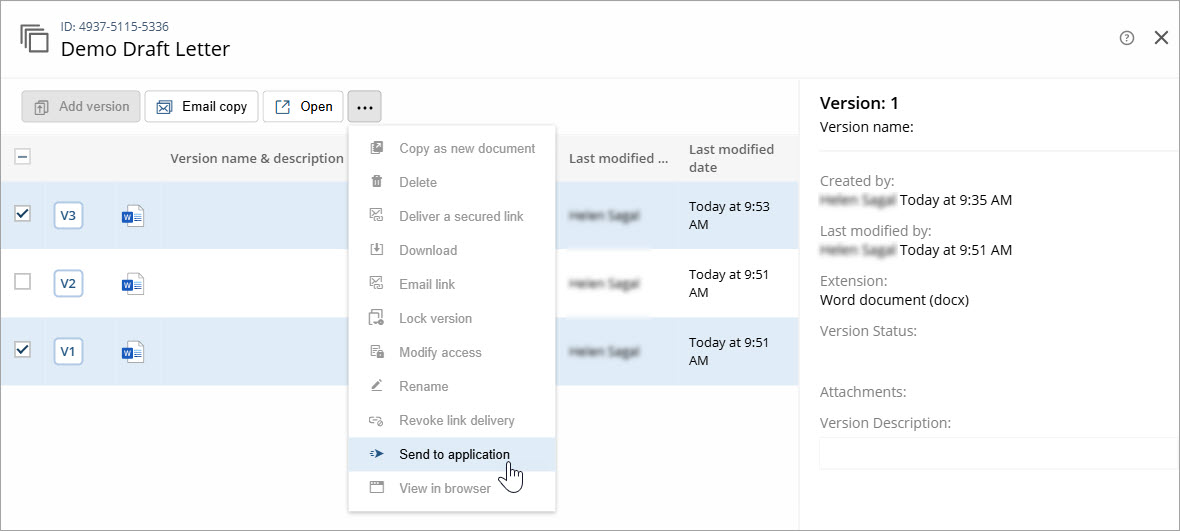Click the Modify access icon
The width and height of the screenshot is (1180, 531).
coord(377,352)
